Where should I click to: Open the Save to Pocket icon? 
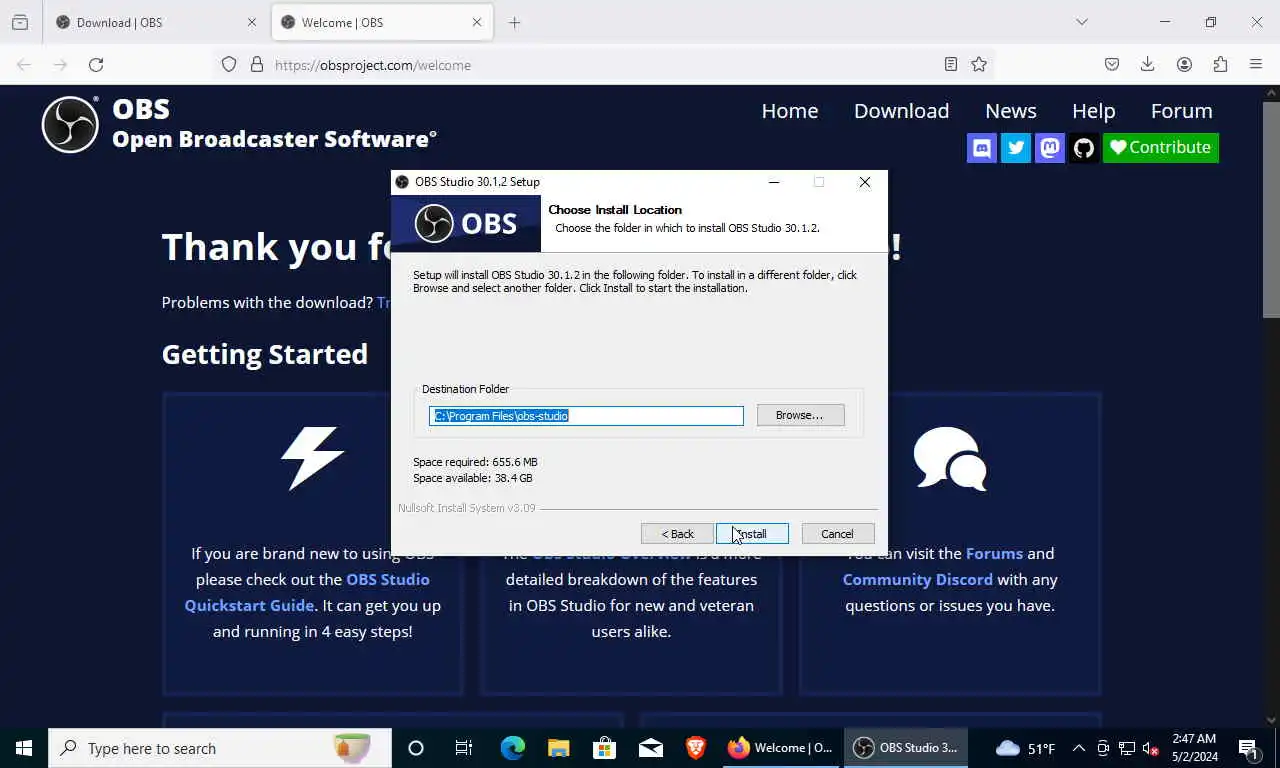click(x=1111, y=65)
